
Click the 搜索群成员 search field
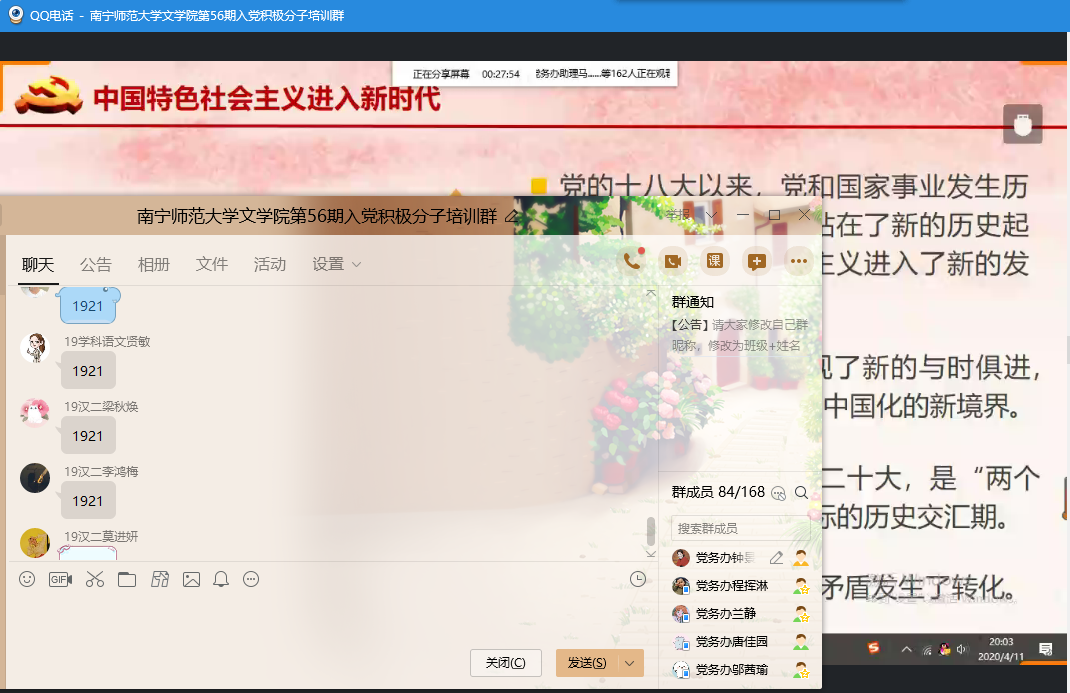738,528
